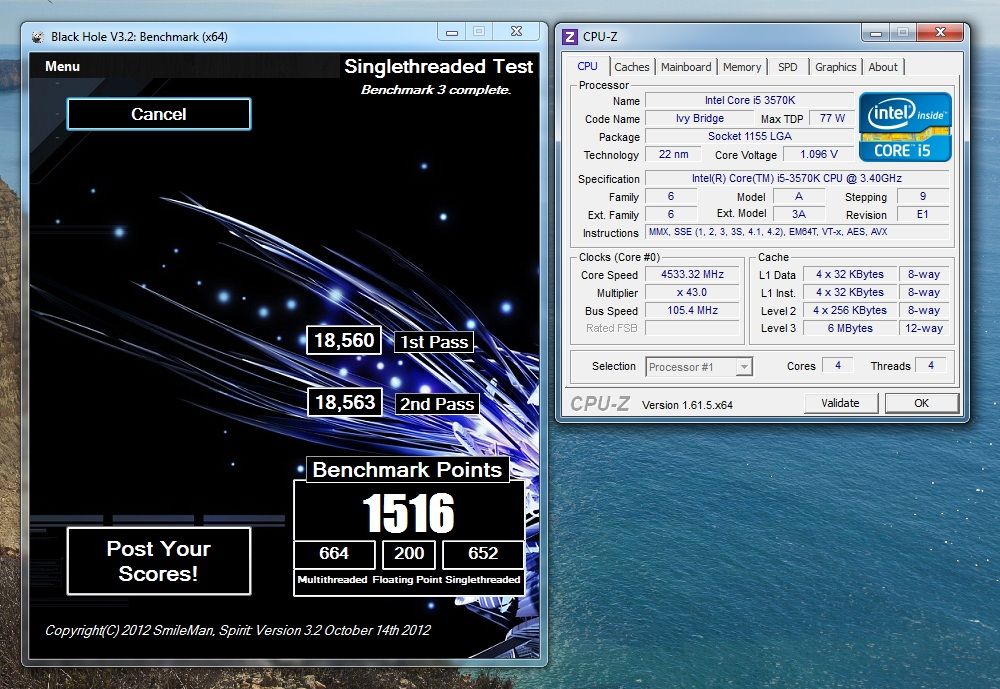Click the Core Voltage value 1.096 V
The width and height of the screenshot is (1000, 689).
click(x=818, y=154)
